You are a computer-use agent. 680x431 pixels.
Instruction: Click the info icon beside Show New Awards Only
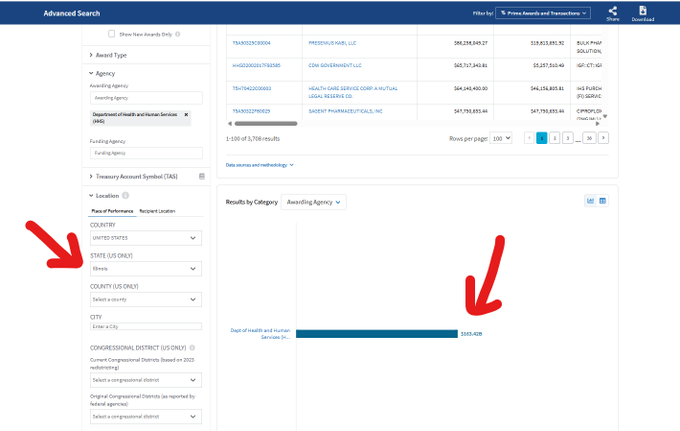point(175,34)
